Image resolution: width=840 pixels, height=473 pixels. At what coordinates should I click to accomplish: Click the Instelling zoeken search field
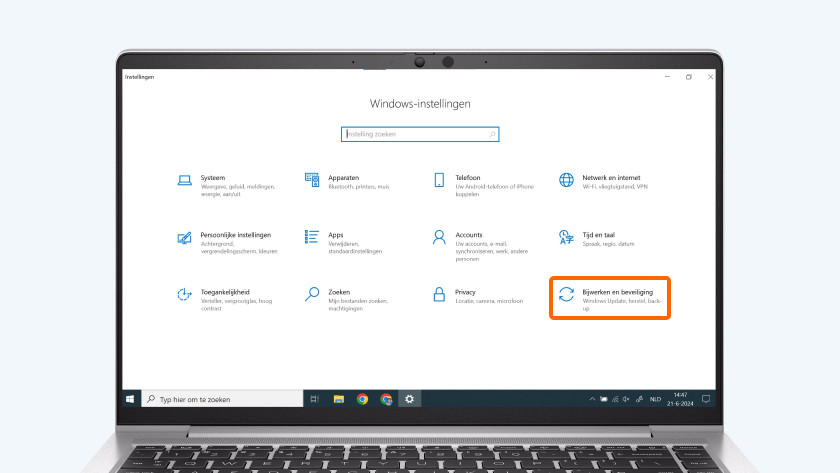pyautogui.click(x=420, y=134)
